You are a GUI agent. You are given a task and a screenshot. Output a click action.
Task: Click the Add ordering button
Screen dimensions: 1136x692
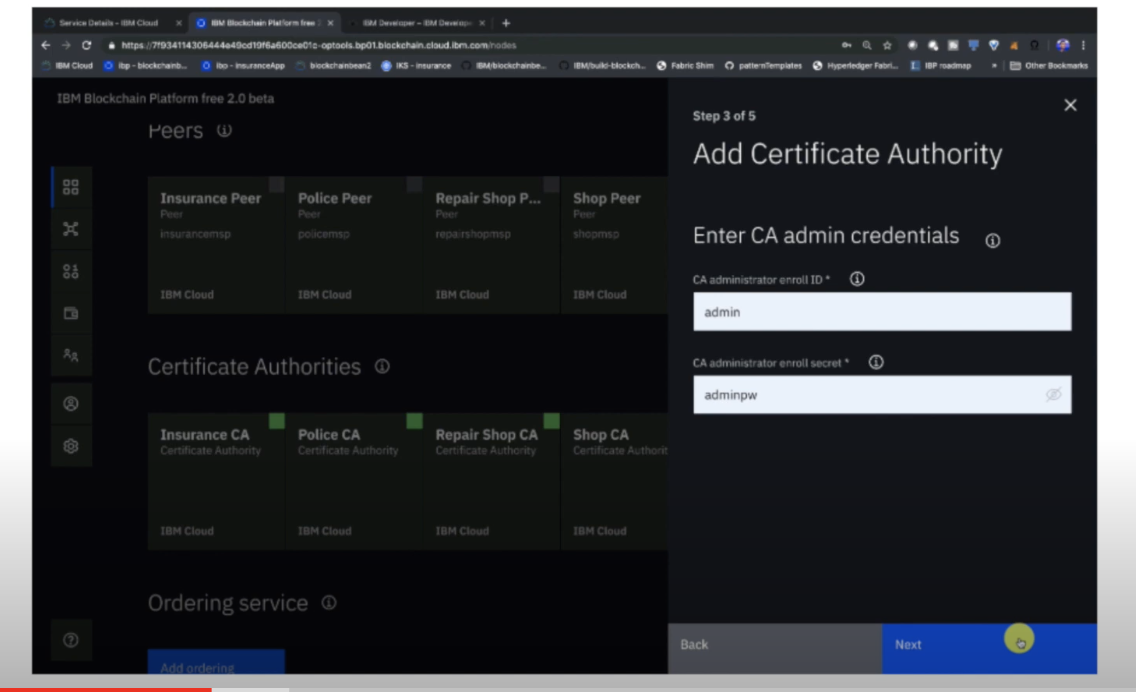point(216,662)
